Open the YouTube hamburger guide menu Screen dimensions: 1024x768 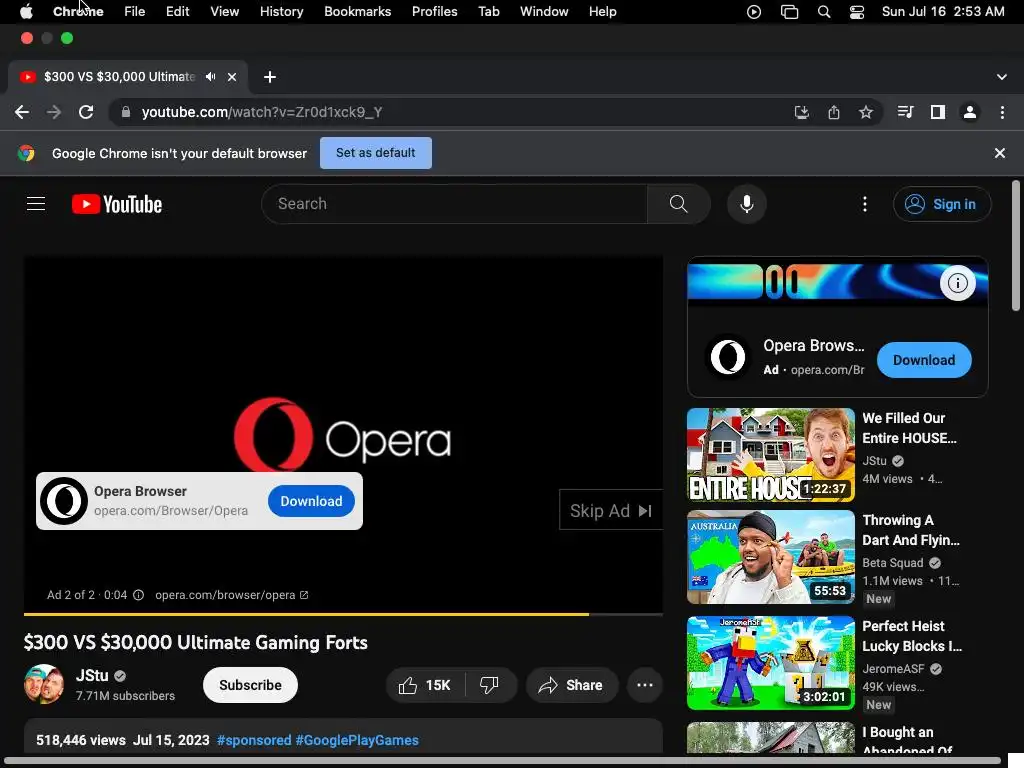click(x=36, y=204)
